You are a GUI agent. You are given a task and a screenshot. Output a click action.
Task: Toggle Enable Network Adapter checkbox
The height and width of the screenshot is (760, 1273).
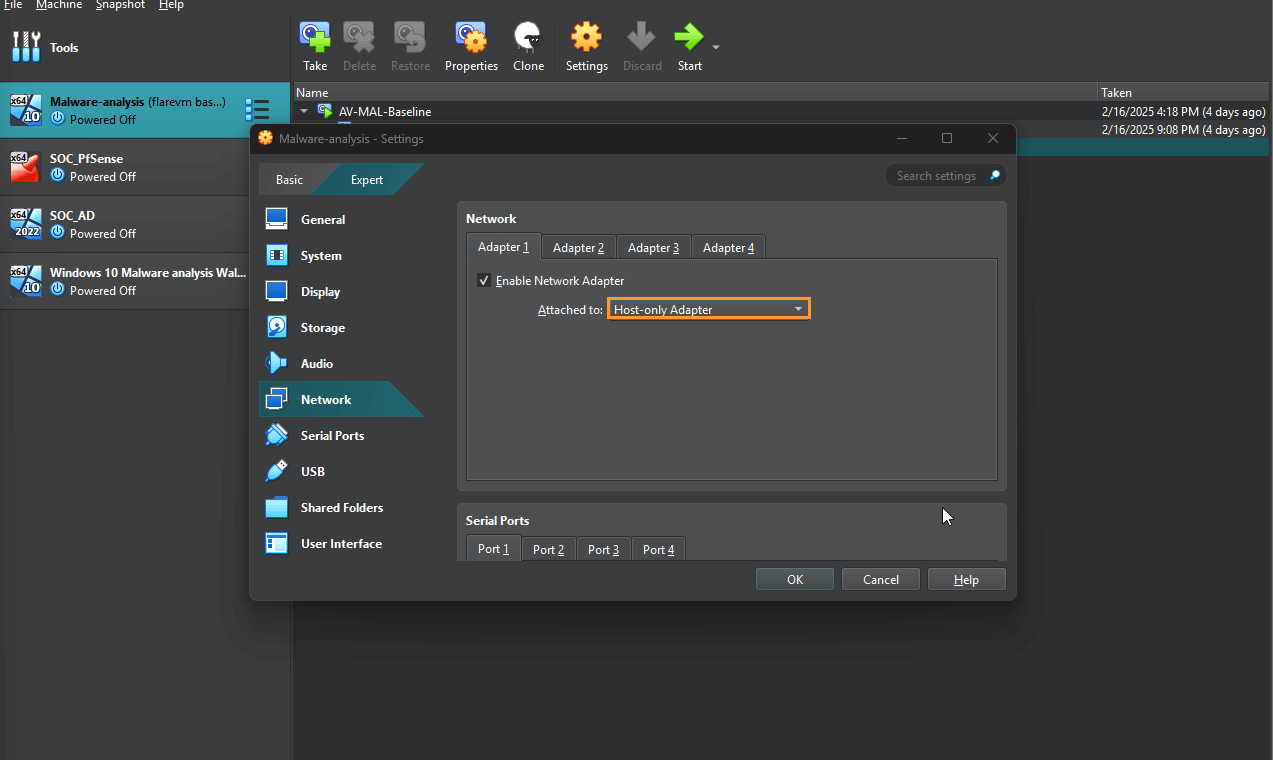pos(484,281)
